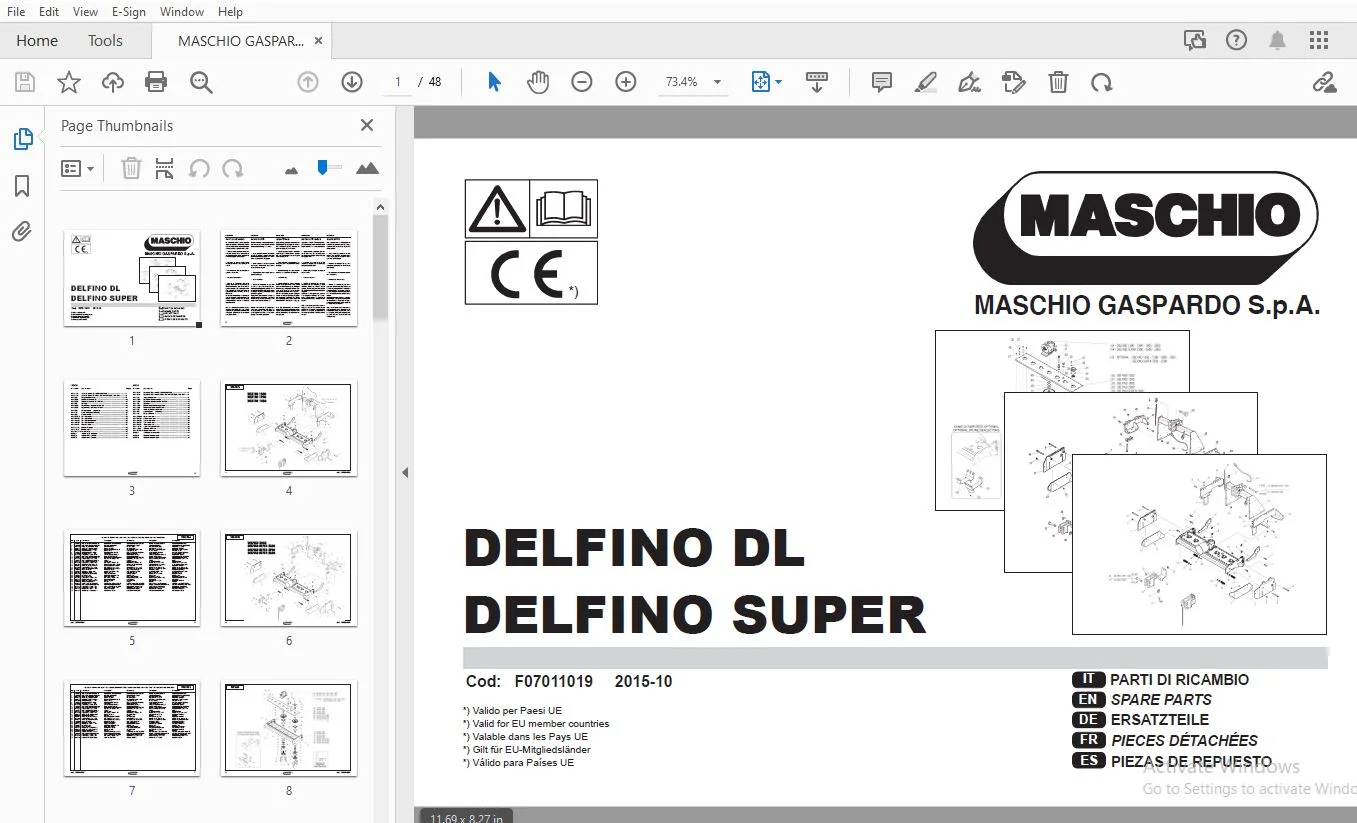Open the Bookmarks sidebar panel
Viewport: 1357px width, 823px height.
tap(22, 186)
